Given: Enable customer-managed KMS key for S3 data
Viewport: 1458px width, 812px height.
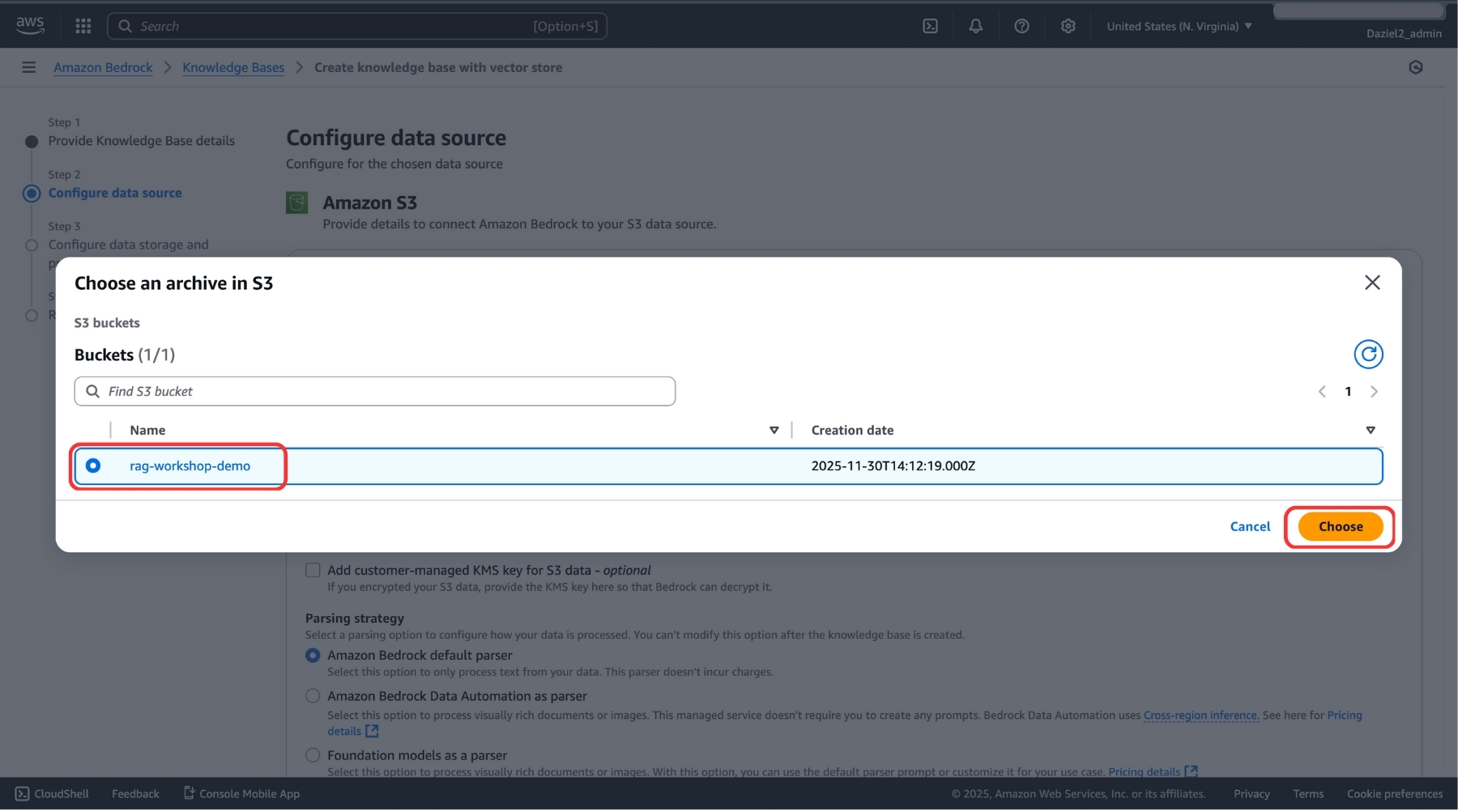Looking at the screenshot, I should click(312, 570).
